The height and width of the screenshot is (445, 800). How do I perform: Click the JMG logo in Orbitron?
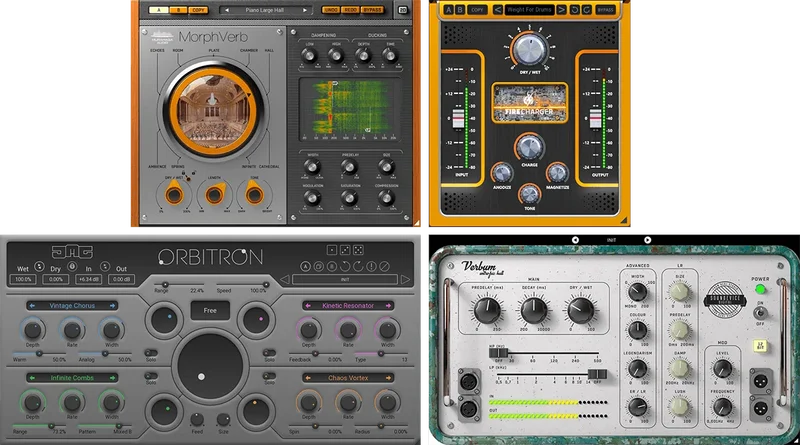(72, 252)
